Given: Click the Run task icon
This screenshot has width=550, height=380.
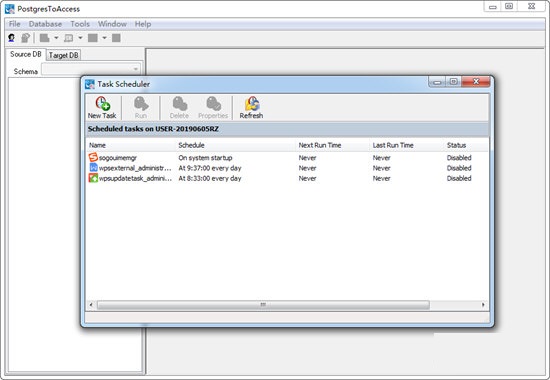Looking at the screenshot, I should (x=141, y=104).
